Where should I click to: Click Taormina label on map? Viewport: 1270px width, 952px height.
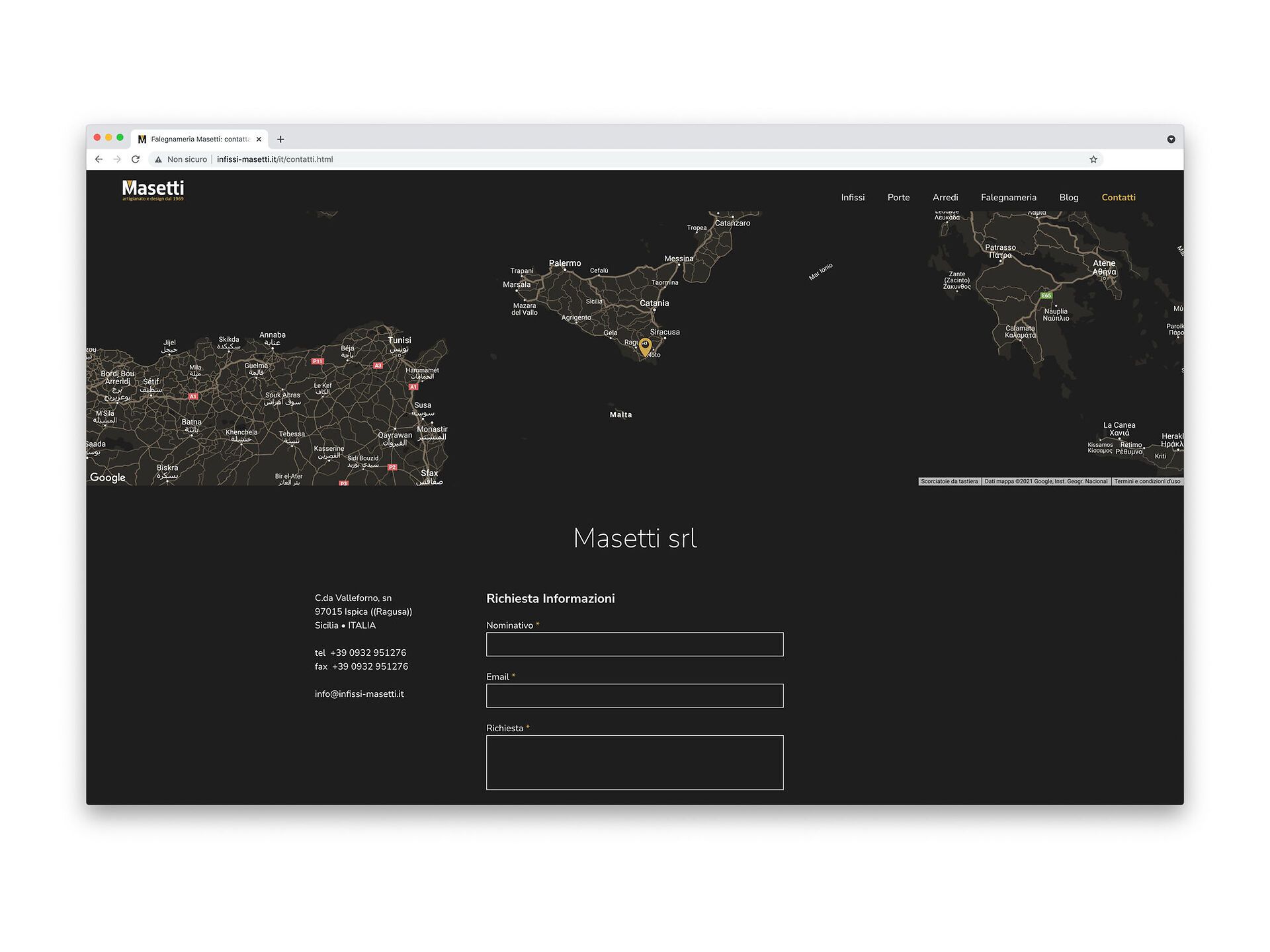click(x=665, y=282)
